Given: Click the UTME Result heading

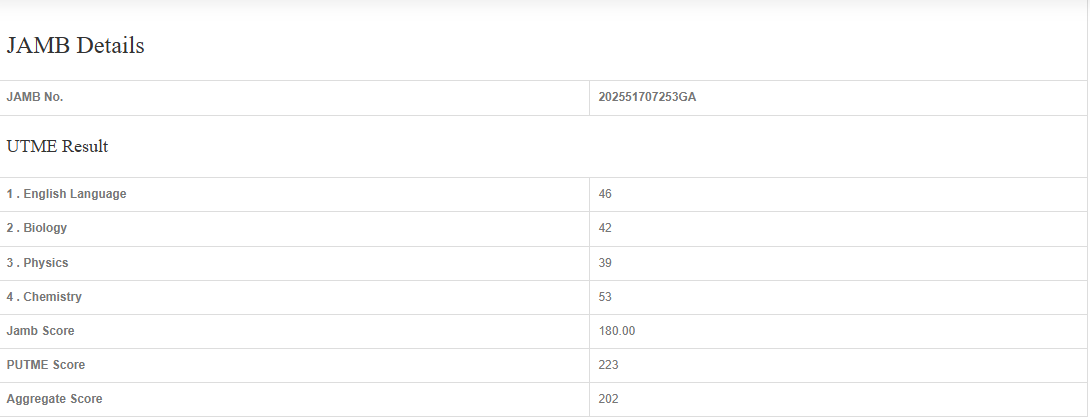Looking at the screenshot, I should (x=57, y=146).
